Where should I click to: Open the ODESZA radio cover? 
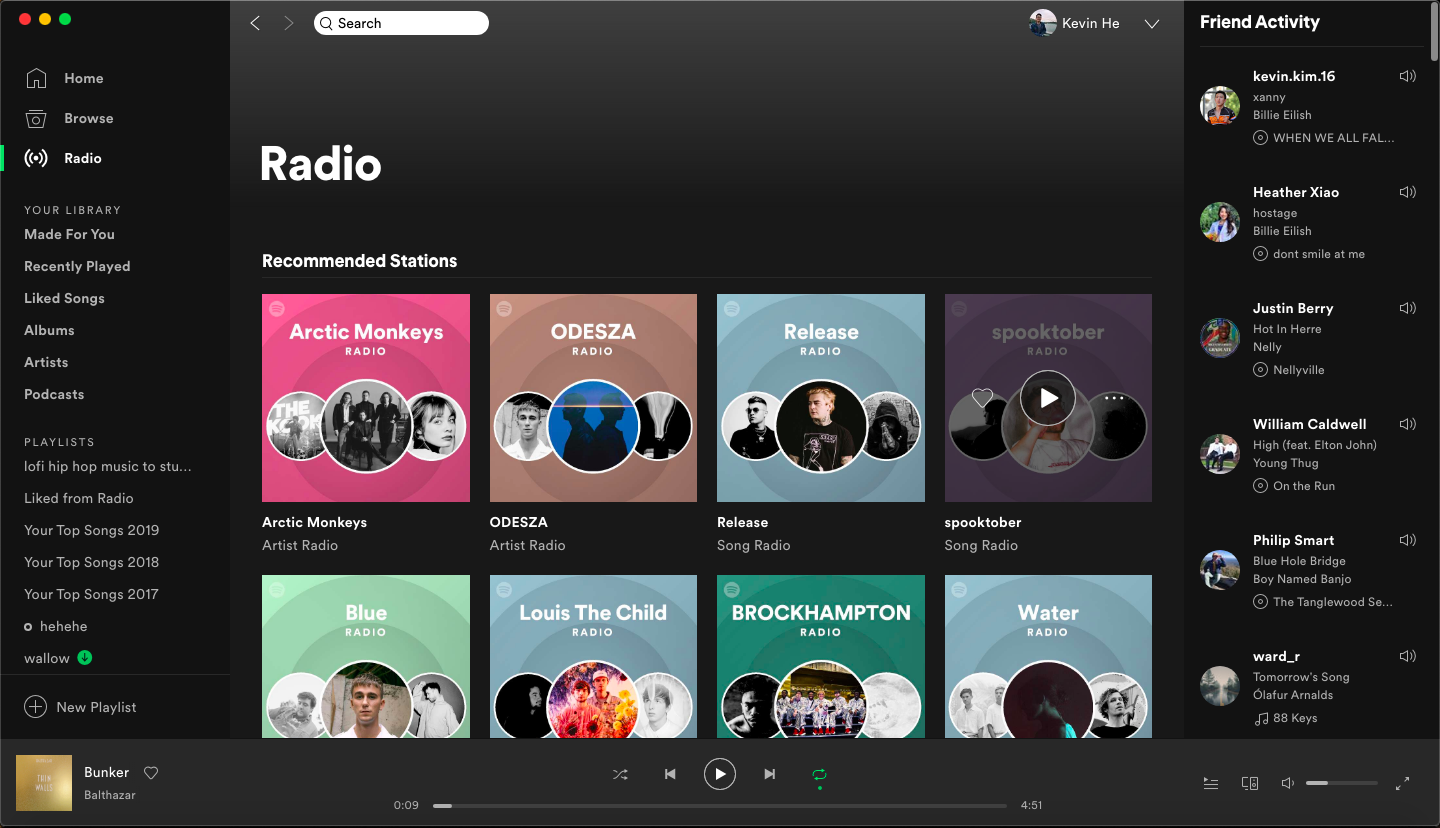click(593, 398)
